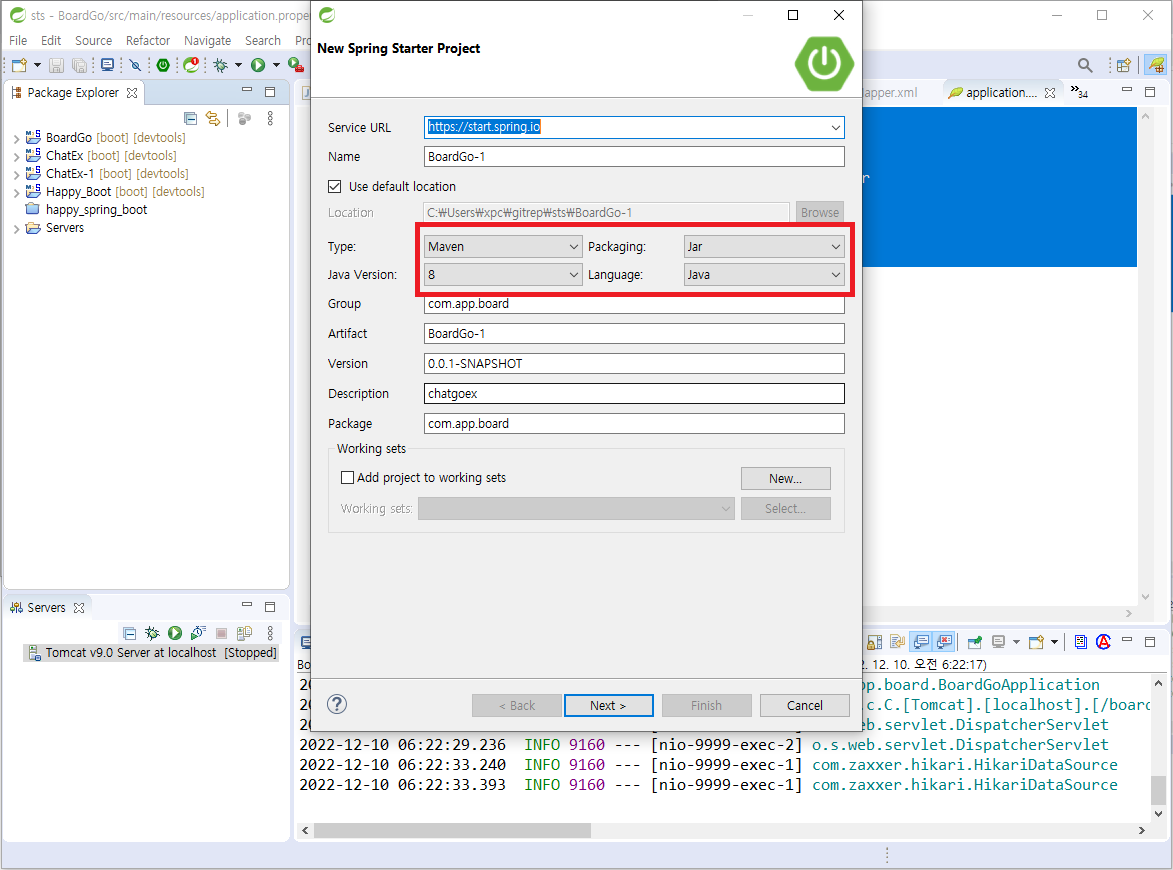Open the Navigate menu
This screenshot has height=870, width=1173.
[x=207, y=40]
